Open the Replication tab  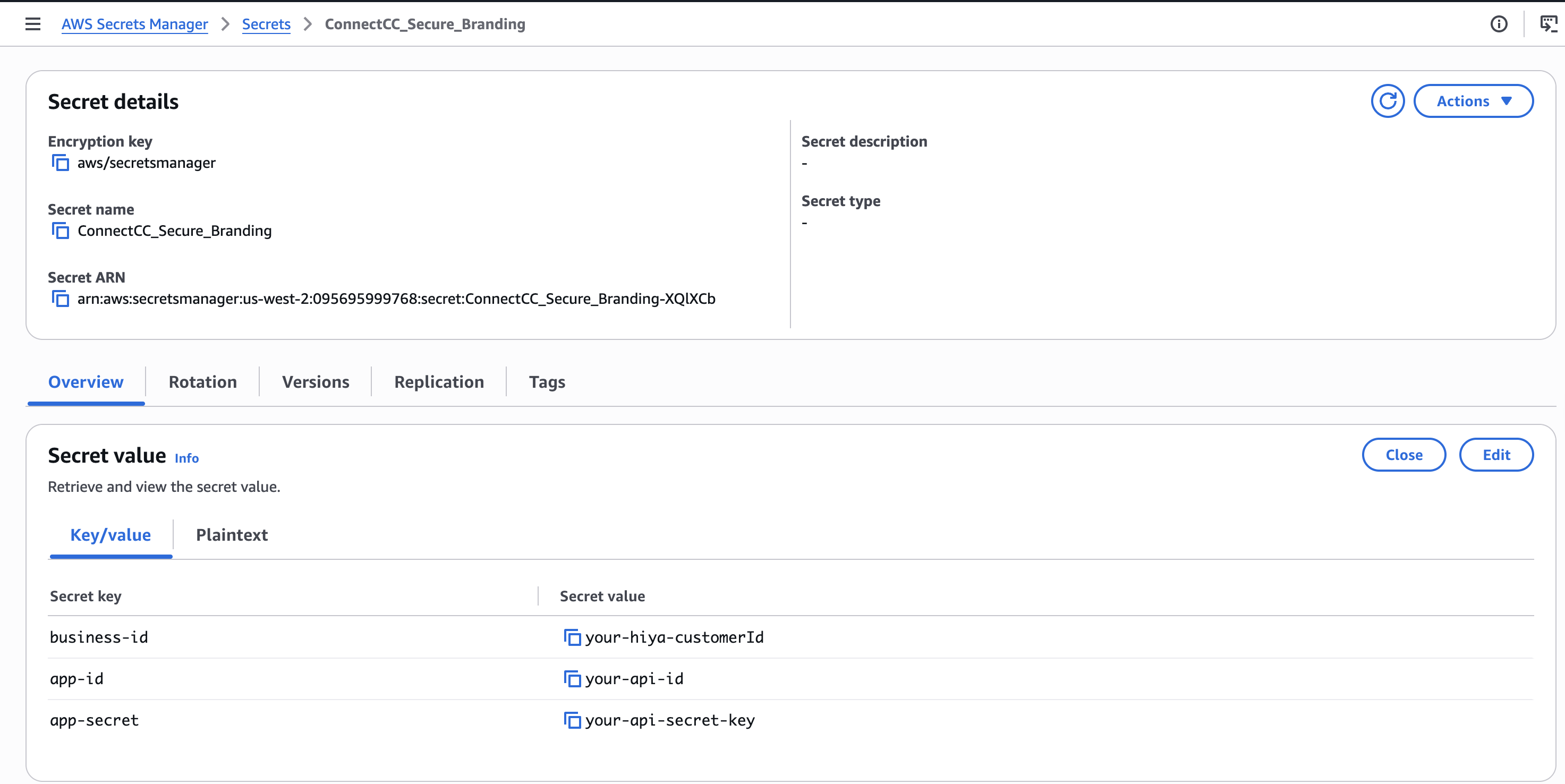[x=439, y=382]
